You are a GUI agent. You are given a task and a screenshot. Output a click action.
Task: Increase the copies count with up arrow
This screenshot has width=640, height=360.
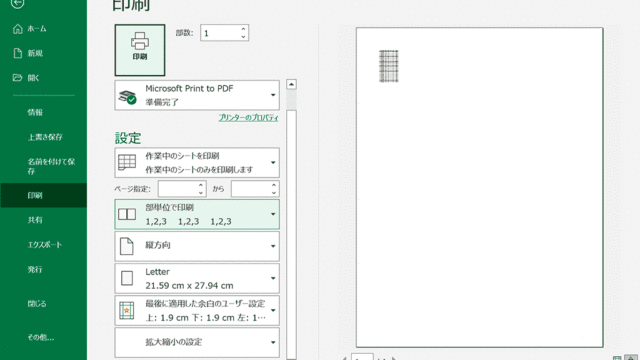click(243, 29)
